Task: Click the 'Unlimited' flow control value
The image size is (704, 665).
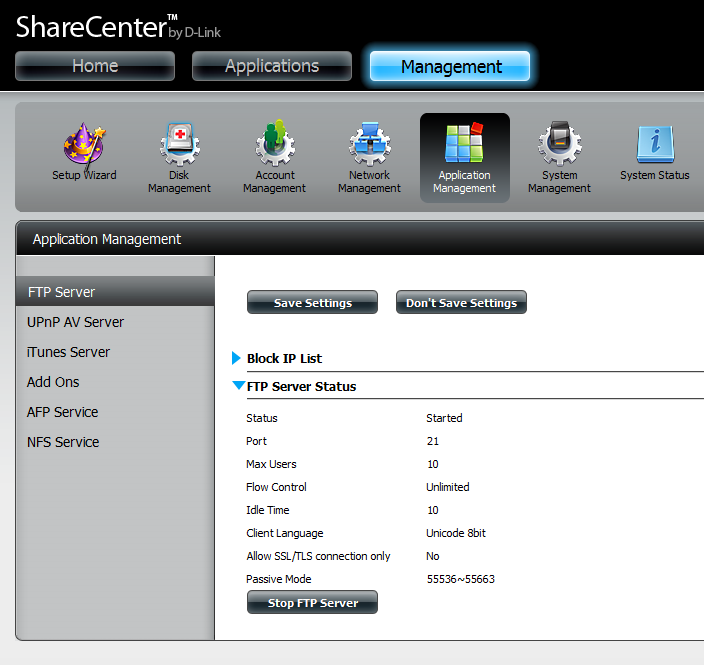Action: click(x=448, y=487)
